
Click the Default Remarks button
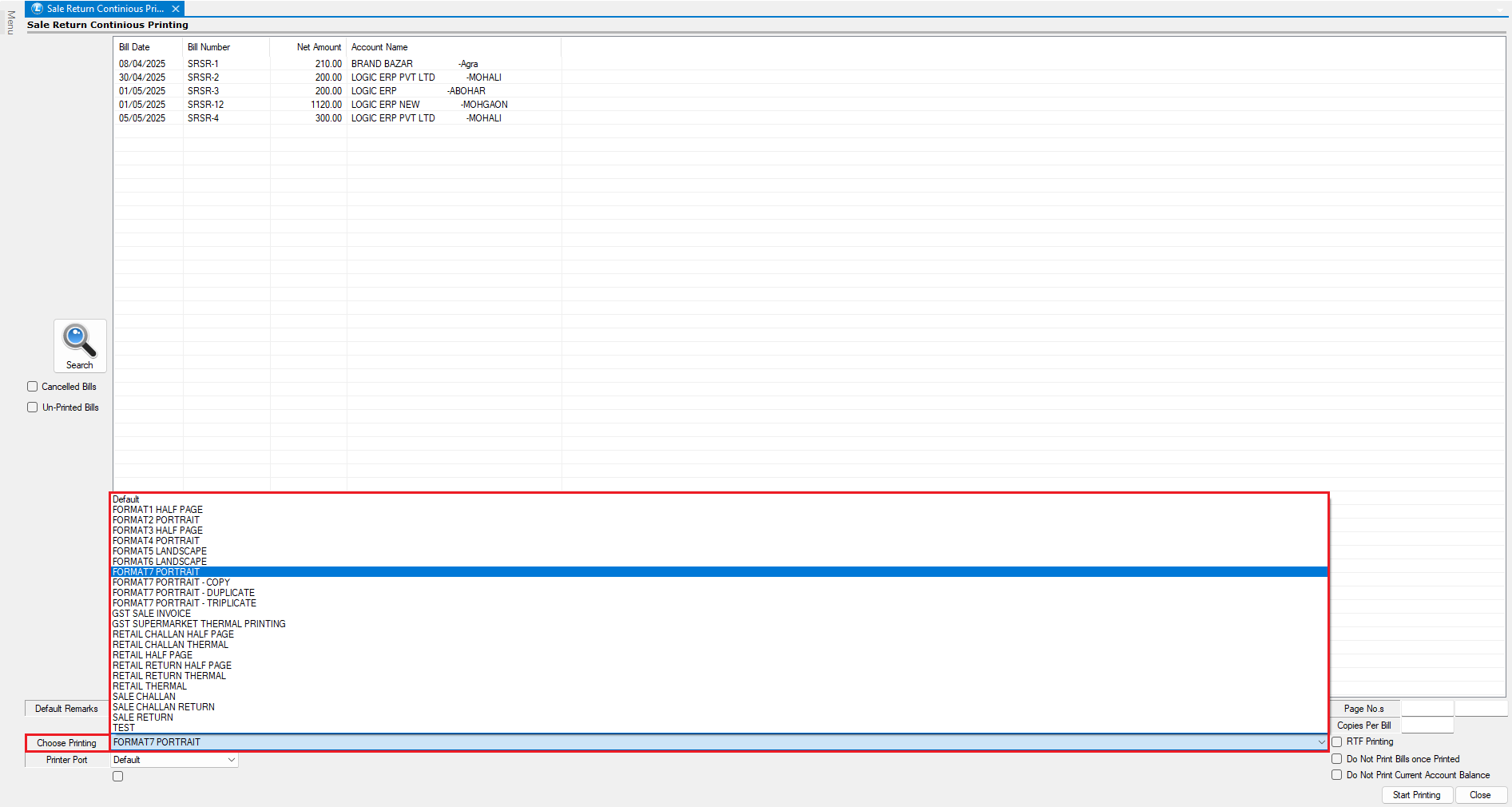[x=66, y=709]
